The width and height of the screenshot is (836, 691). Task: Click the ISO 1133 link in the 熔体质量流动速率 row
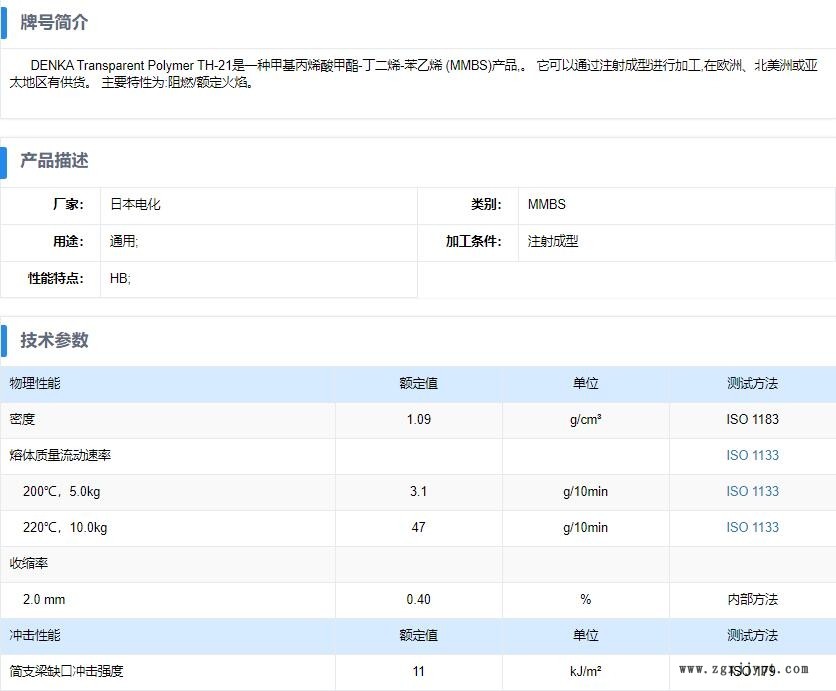752,455
